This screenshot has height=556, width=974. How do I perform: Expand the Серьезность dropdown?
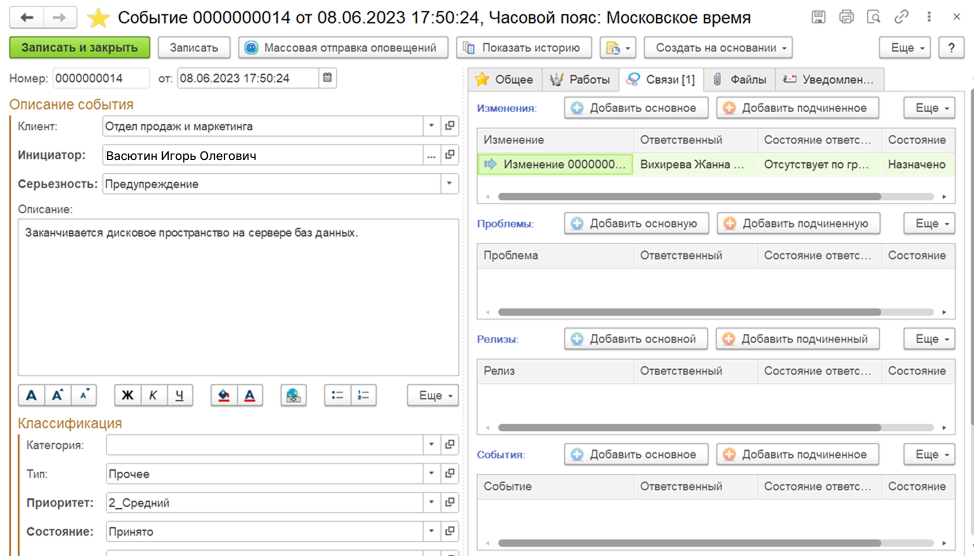pos(450,184)
